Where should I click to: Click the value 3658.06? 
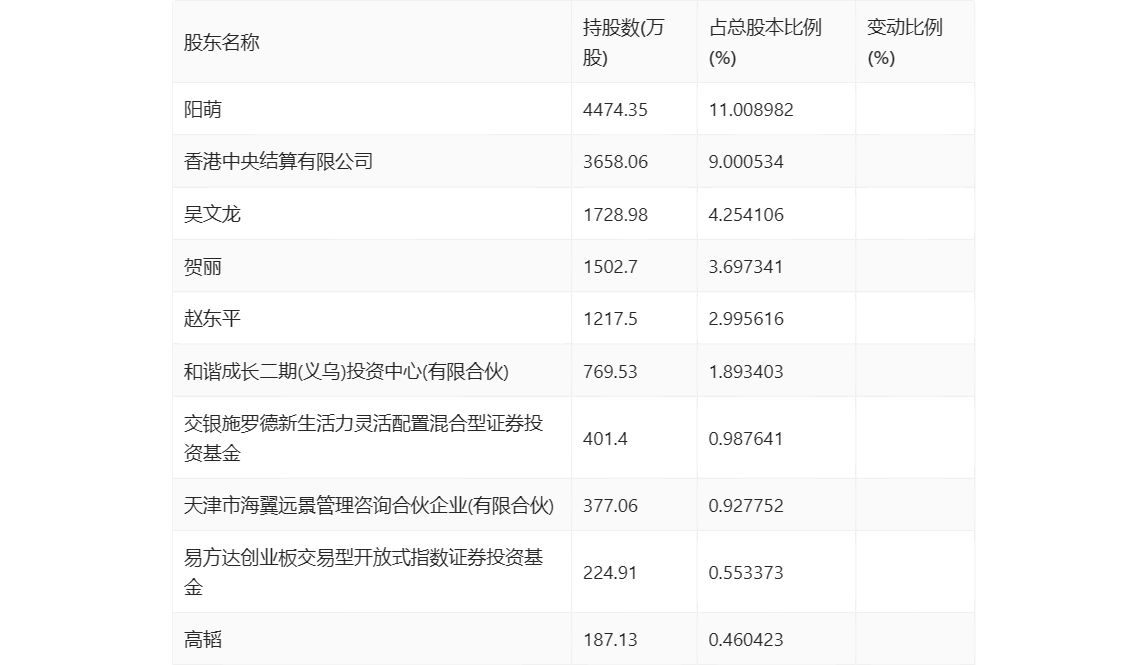tap(615, 161)
